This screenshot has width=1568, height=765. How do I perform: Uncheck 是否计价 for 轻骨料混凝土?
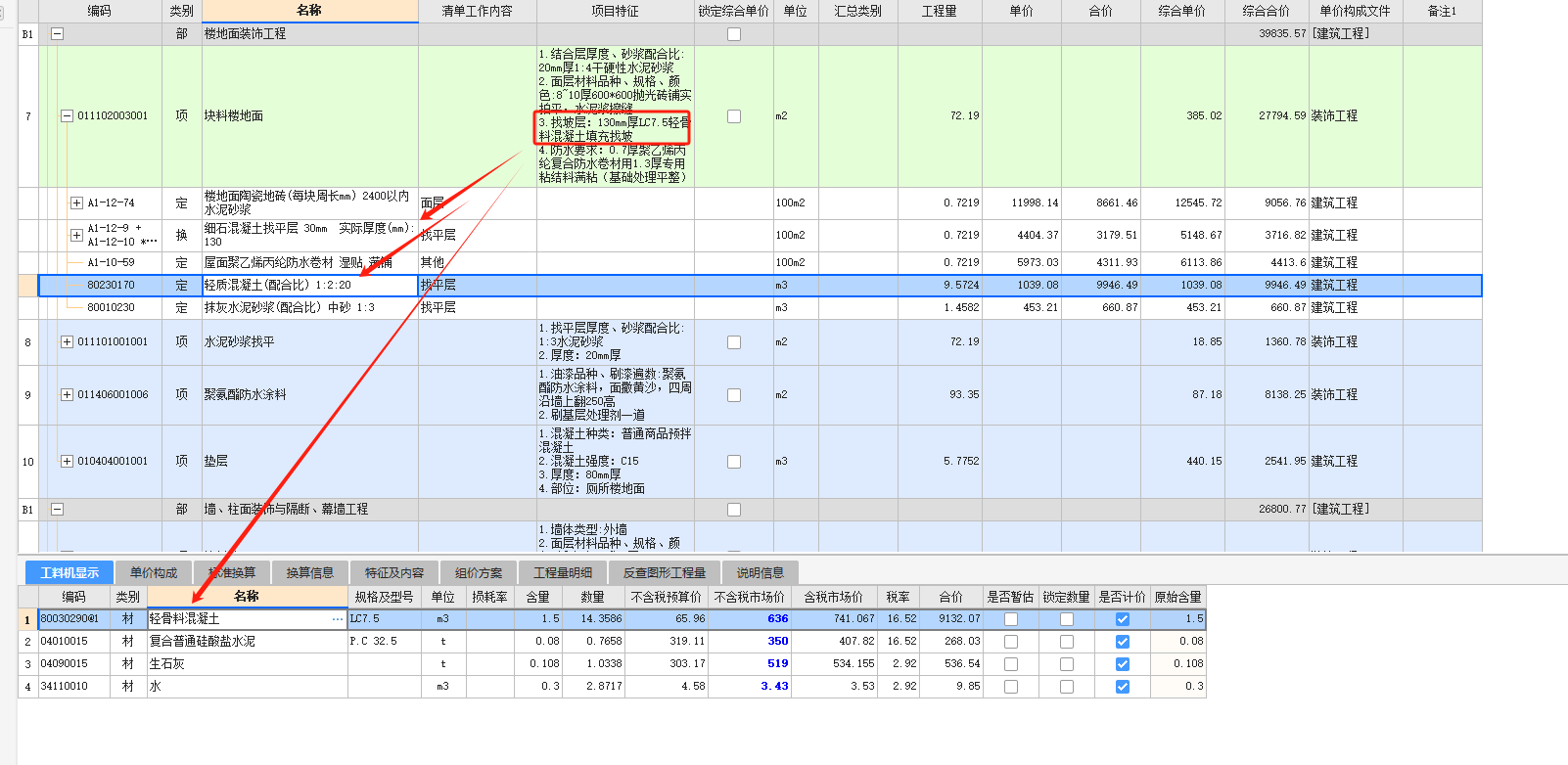[x=1123, y=619]
